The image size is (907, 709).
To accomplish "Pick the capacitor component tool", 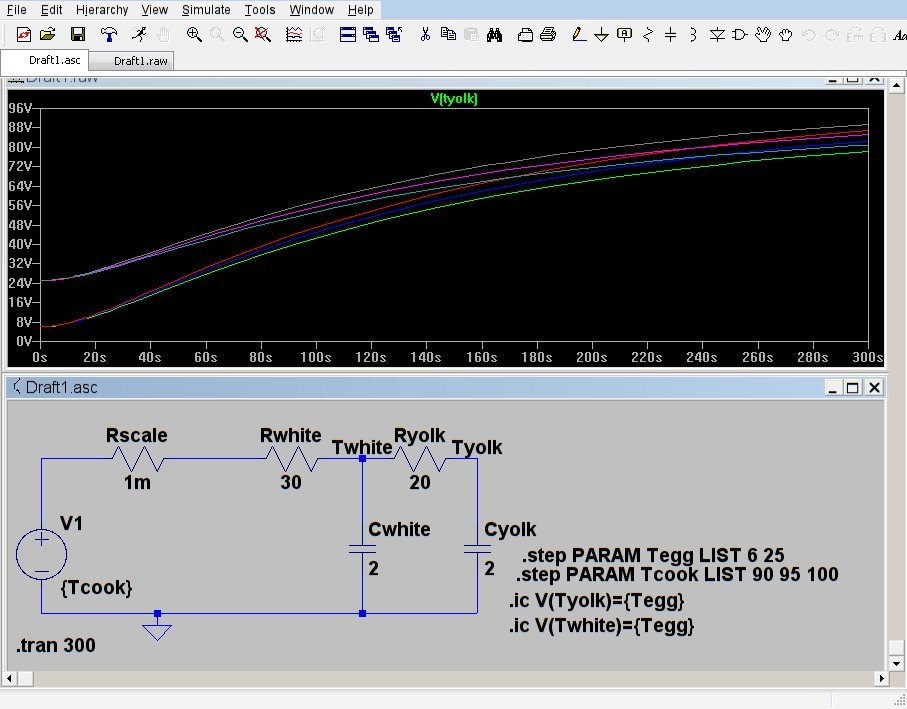I will [670, 34].
